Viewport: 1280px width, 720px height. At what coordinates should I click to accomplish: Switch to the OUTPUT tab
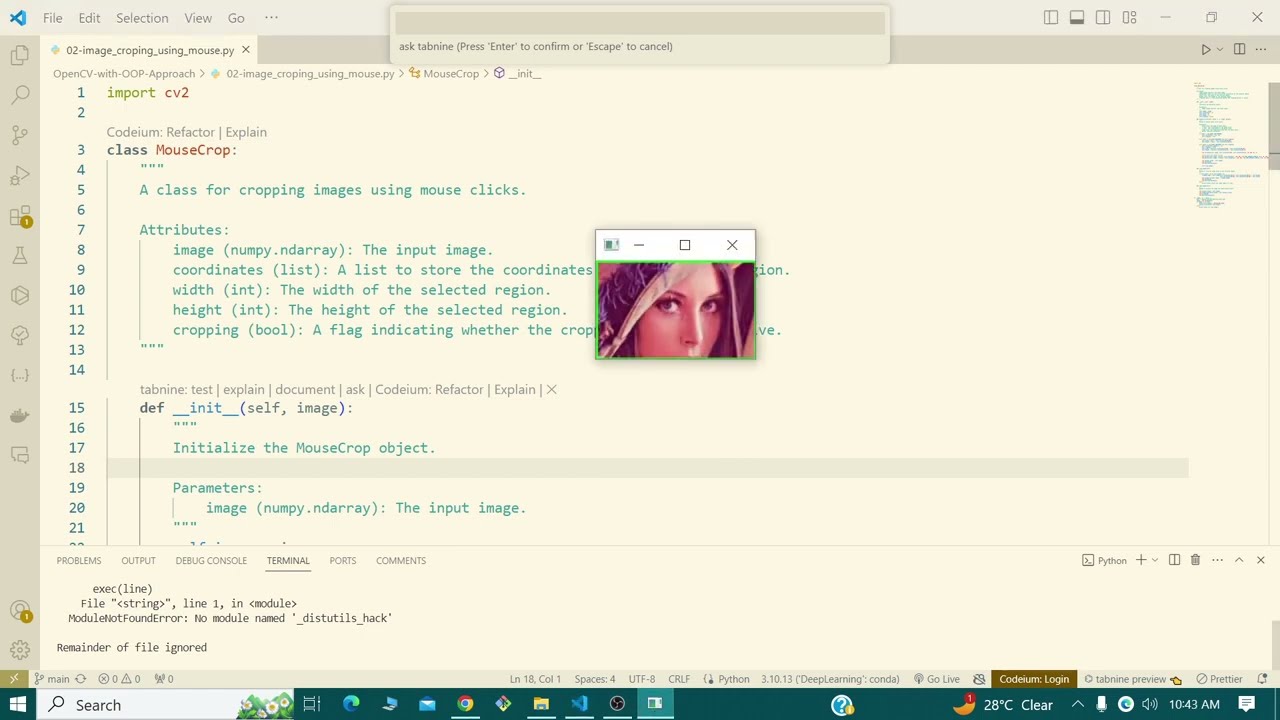coord(138,560)
